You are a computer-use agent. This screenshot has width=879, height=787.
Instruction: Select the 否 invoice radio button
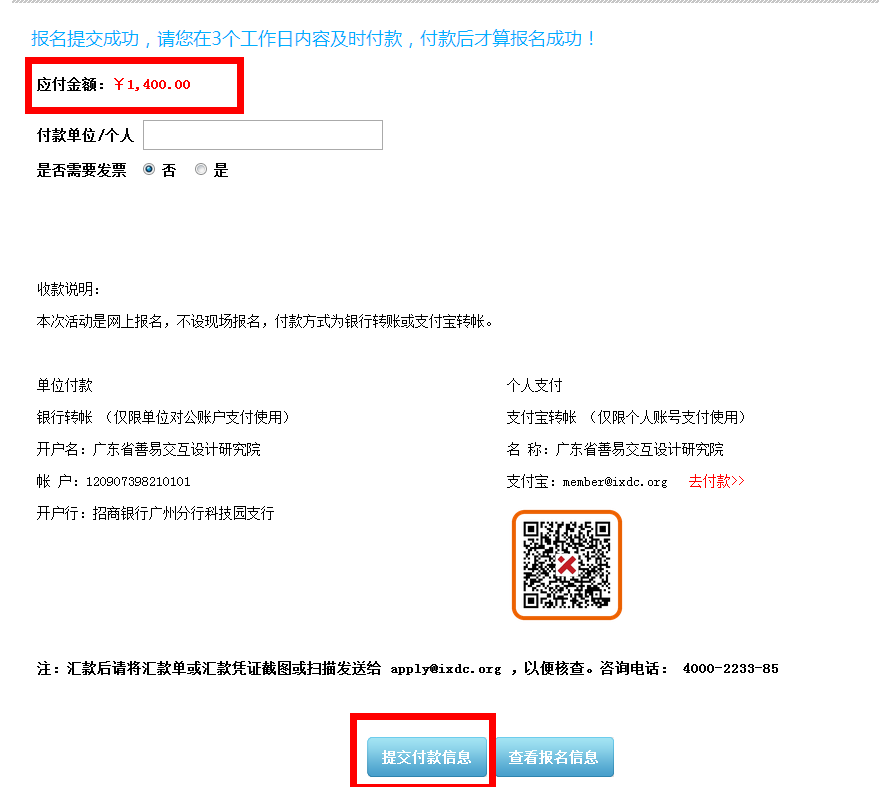click(149, 170)
